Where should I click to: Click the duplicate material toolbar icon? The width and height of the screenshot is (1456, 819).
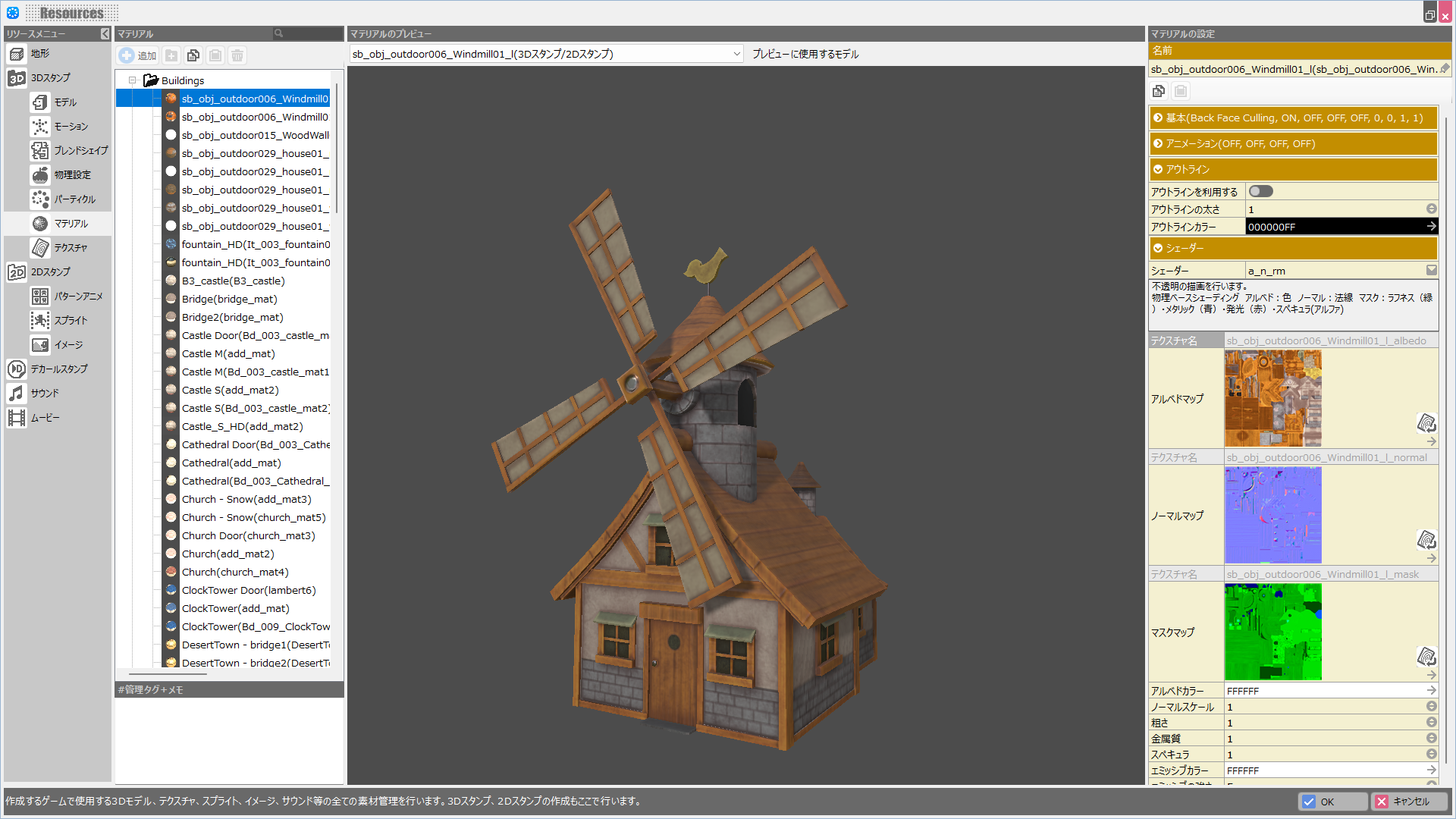pos(193,55)
